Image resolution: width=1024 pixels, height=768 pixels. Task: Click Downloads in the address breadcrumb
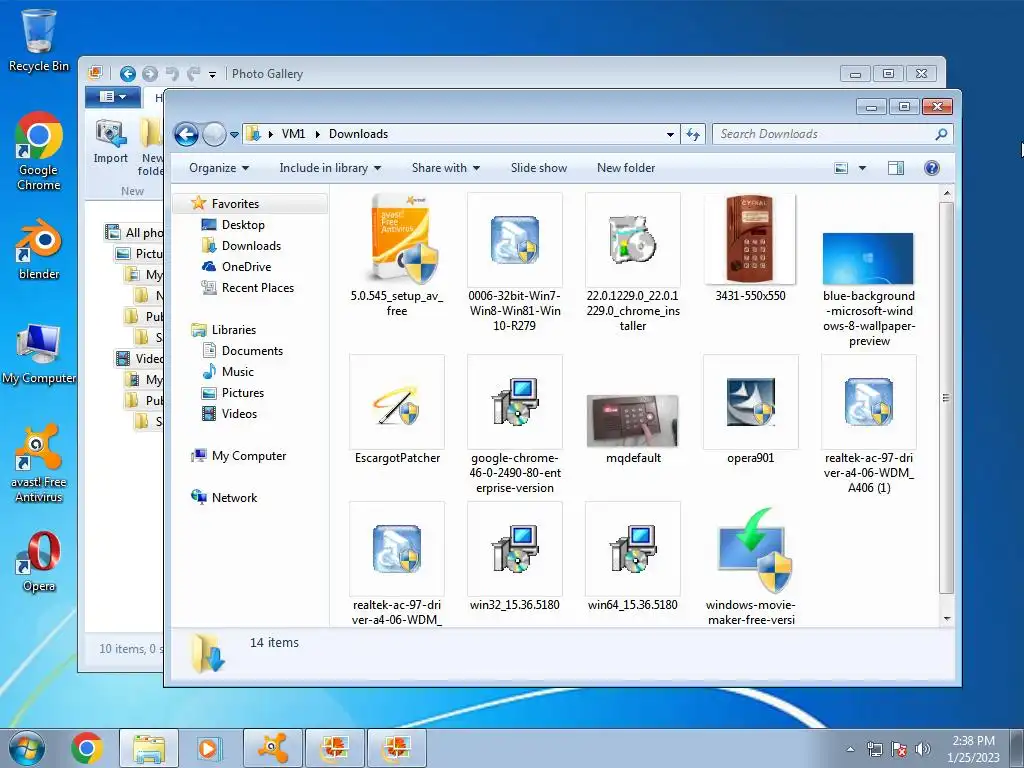(x=359, y=134)
